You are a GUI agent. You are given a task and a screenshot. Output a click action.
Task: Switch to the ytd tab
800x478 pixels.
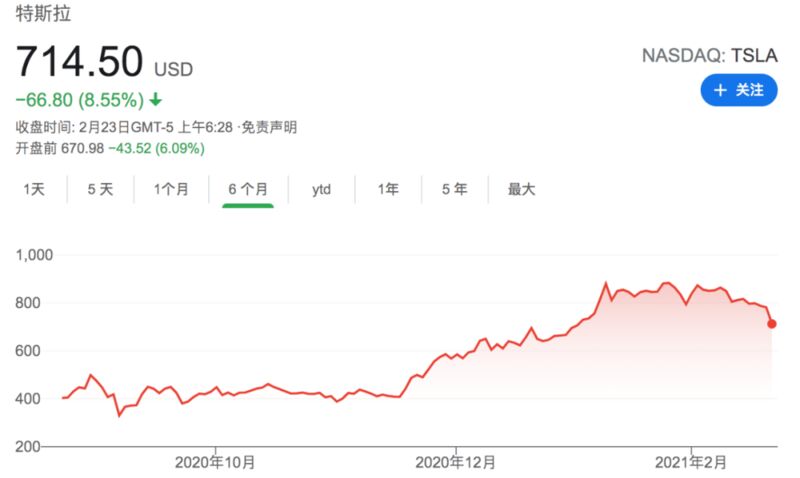coord(321,189)
